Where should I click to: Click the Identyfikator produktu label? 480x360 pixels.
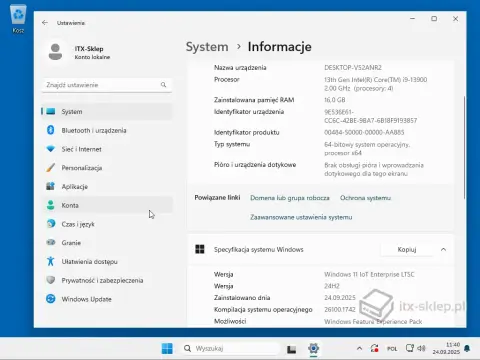pos(247,132)
